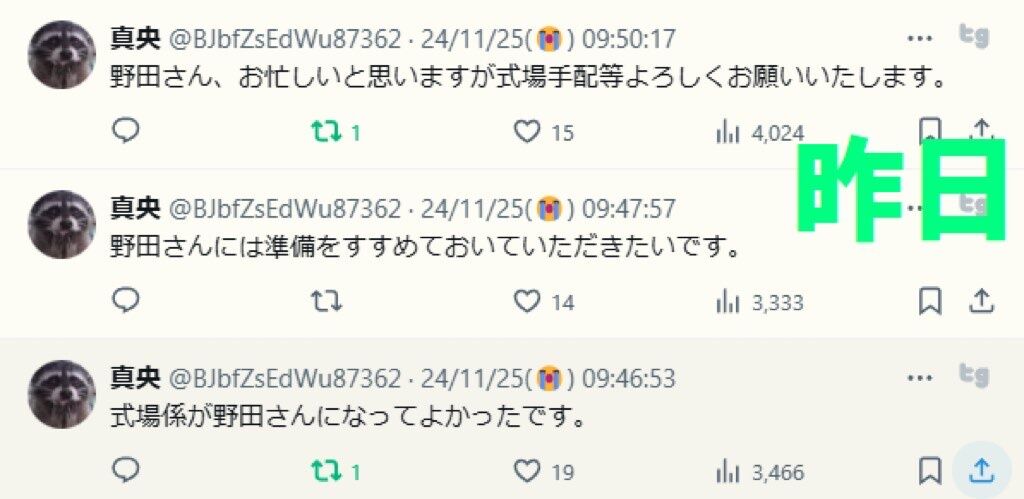Image resolution: width=1024 pixels, height=499 pixels.
Task: Reply to the 09:50:17 tweet
Action: pos(125,131)
